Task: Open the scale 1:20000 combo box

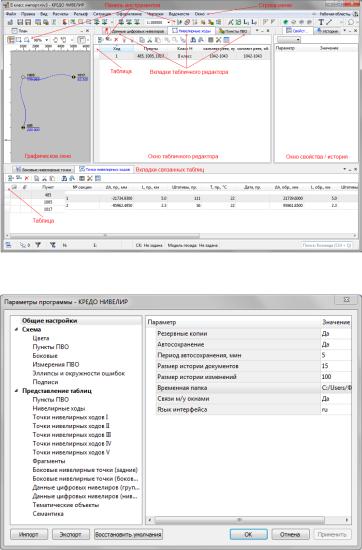Action: (158, 22)
